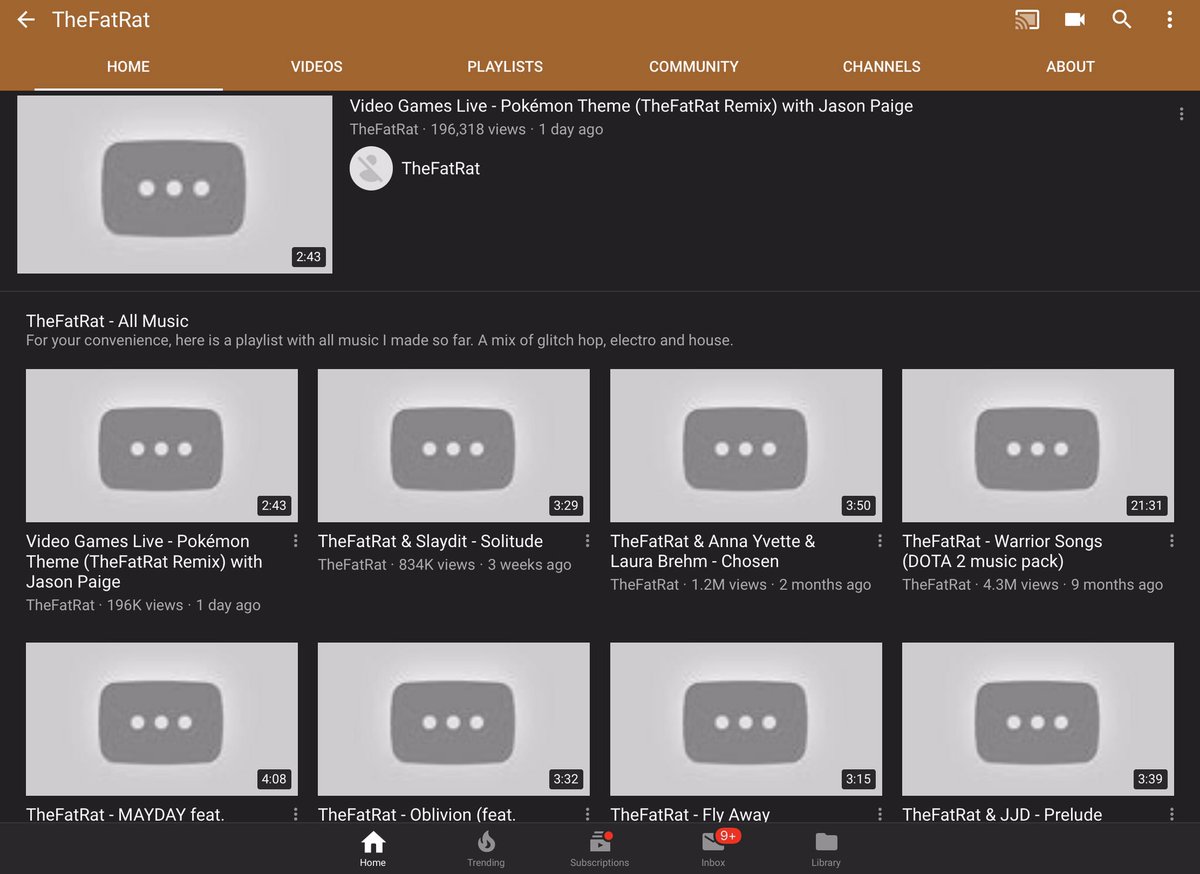This screenshot has height=874, width=1200.
Task: Open the Cast to device icon
Action: 1026,19
